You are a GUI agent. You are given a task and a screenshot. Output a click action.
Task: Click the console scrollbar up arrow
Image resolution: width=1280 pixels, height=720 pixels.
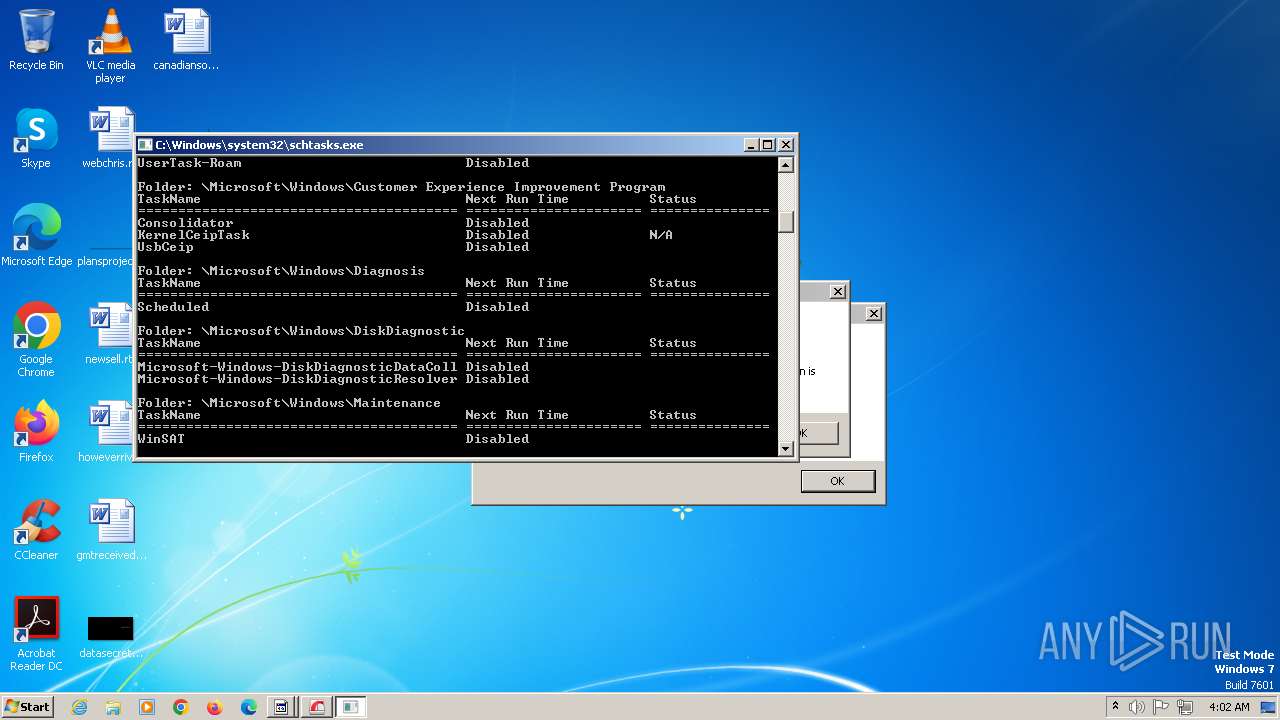(786, 164)
